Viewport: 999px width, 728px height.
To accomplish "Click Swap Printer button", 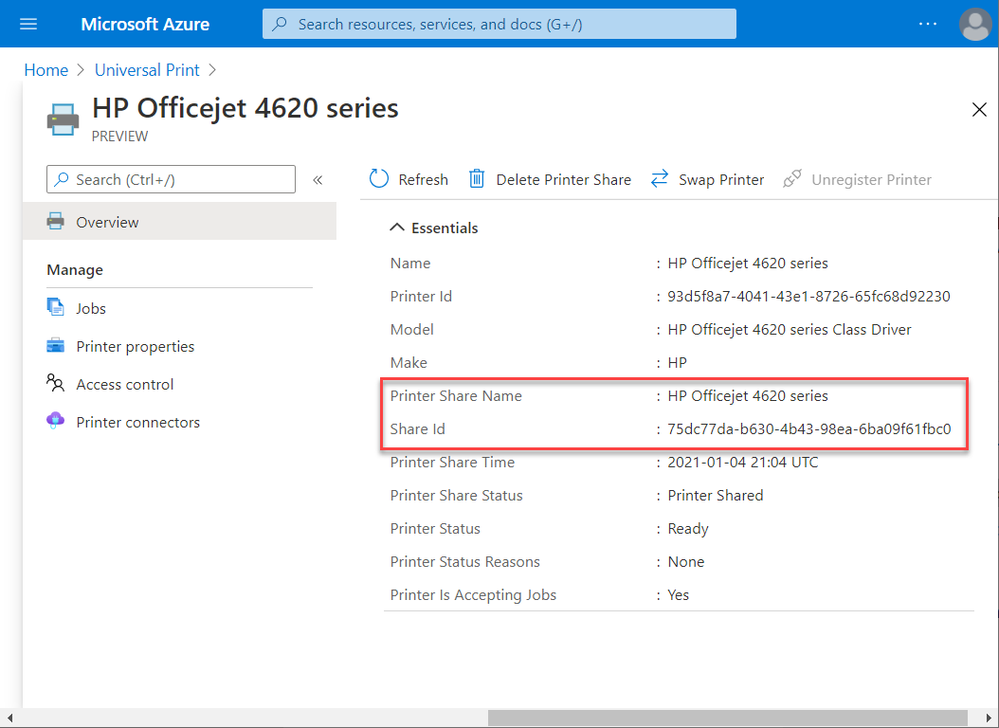I will [x=707, y=180].
